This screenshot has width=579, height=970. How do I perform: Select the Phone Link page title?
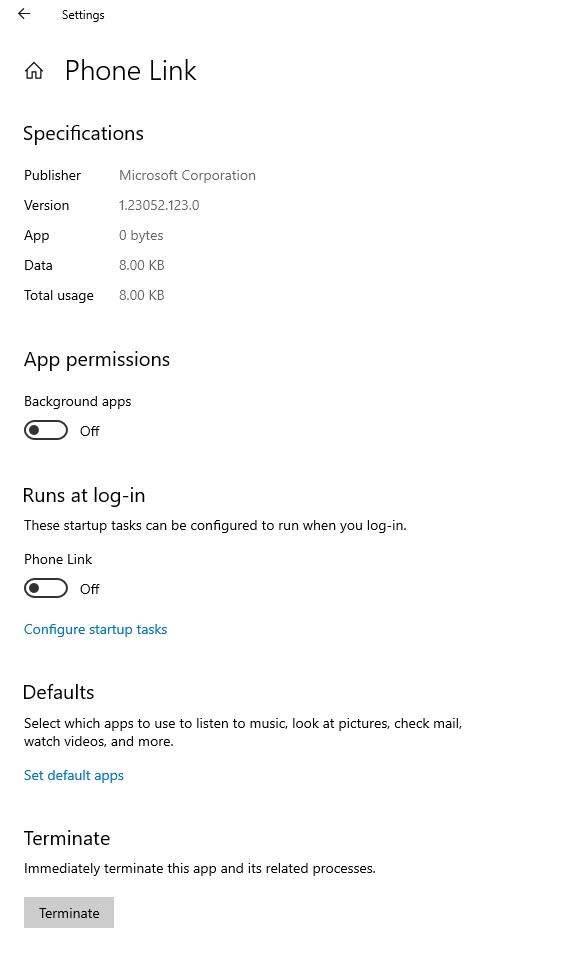coord(131,71)
